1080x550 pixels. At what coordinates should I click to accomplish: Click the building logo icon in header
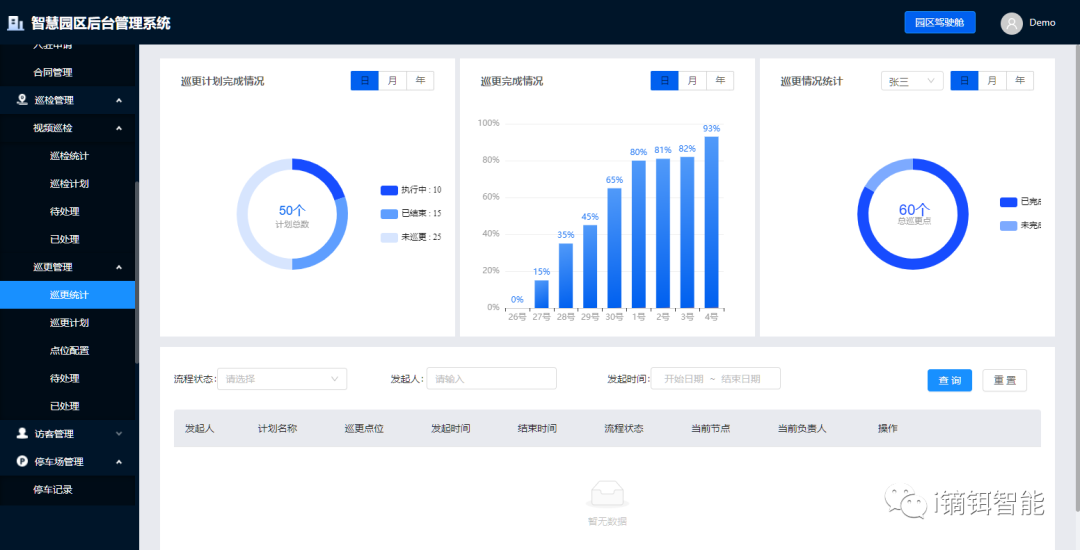coord(16,23)
